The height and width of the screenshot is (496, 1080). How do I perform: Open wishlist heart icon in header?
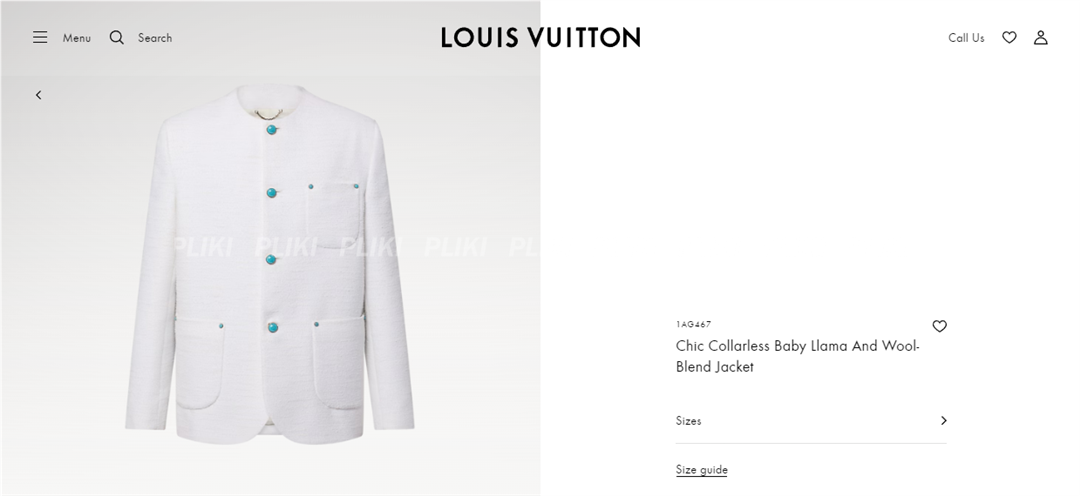click(1009, 37)
